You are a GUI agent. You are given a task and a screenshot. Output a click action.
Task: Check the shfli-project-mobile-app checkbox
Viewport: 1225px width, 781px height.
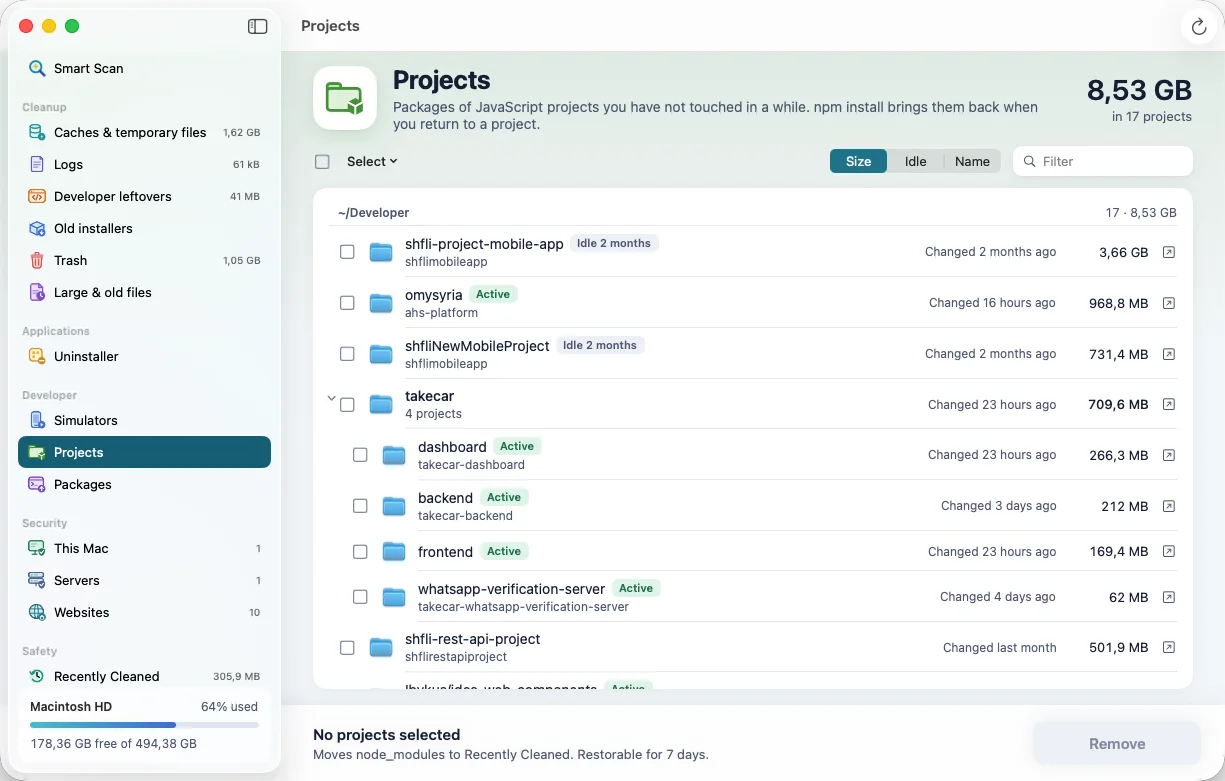(x=347, y=252)
